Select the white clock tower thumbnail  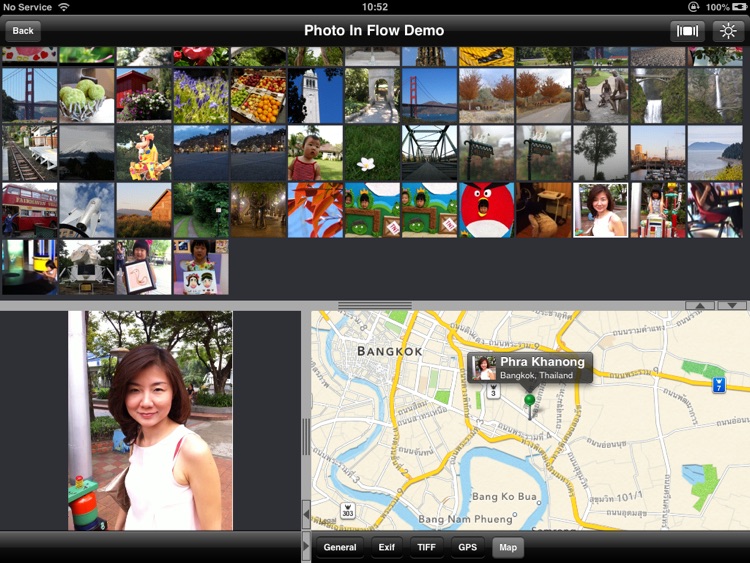click(315, 96)
